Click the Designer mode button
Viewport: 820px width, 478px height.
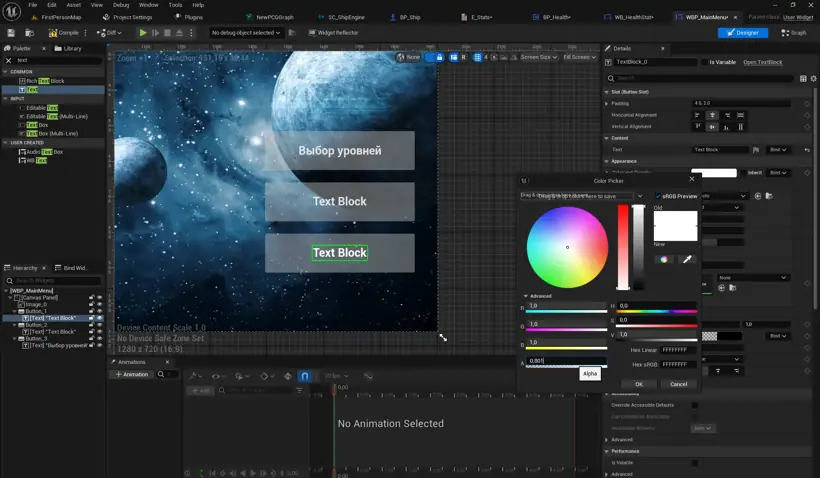[x=743, y=33]
